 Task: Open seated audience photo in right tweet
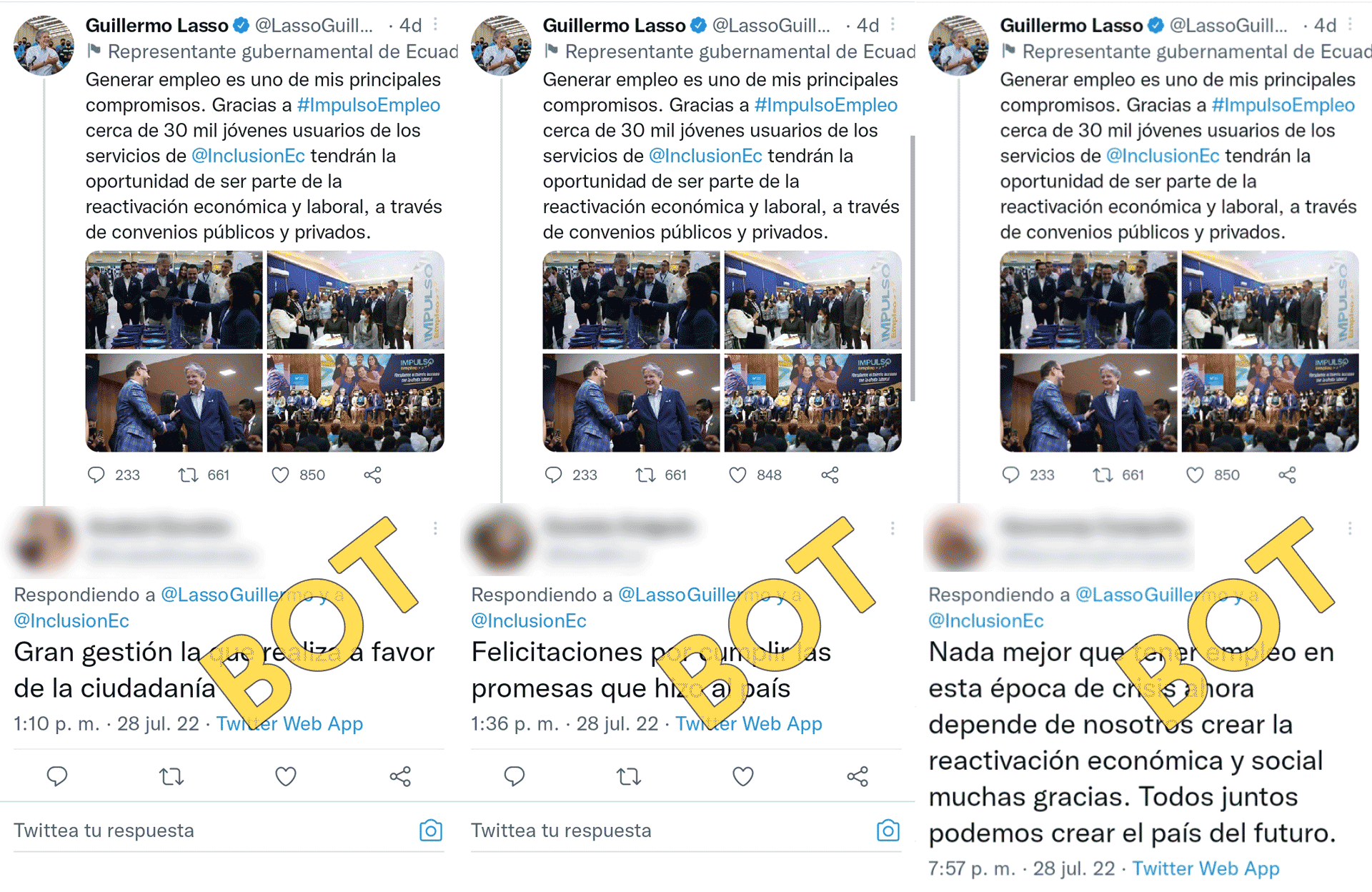(1270, 402)
